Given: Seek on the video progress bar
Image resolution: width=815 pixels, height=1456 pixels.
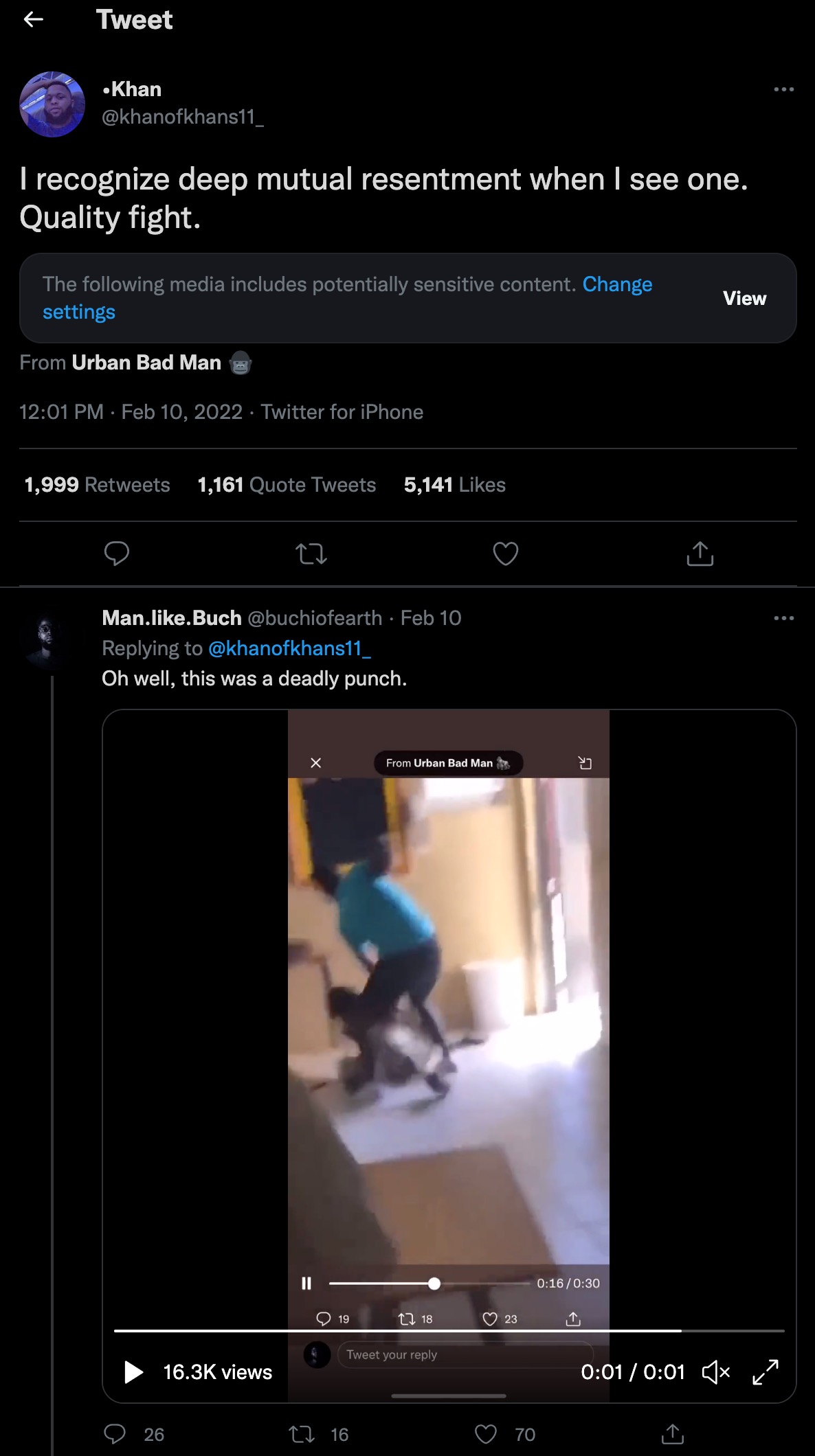Looking at the screenshot, I should (449, 1331).
